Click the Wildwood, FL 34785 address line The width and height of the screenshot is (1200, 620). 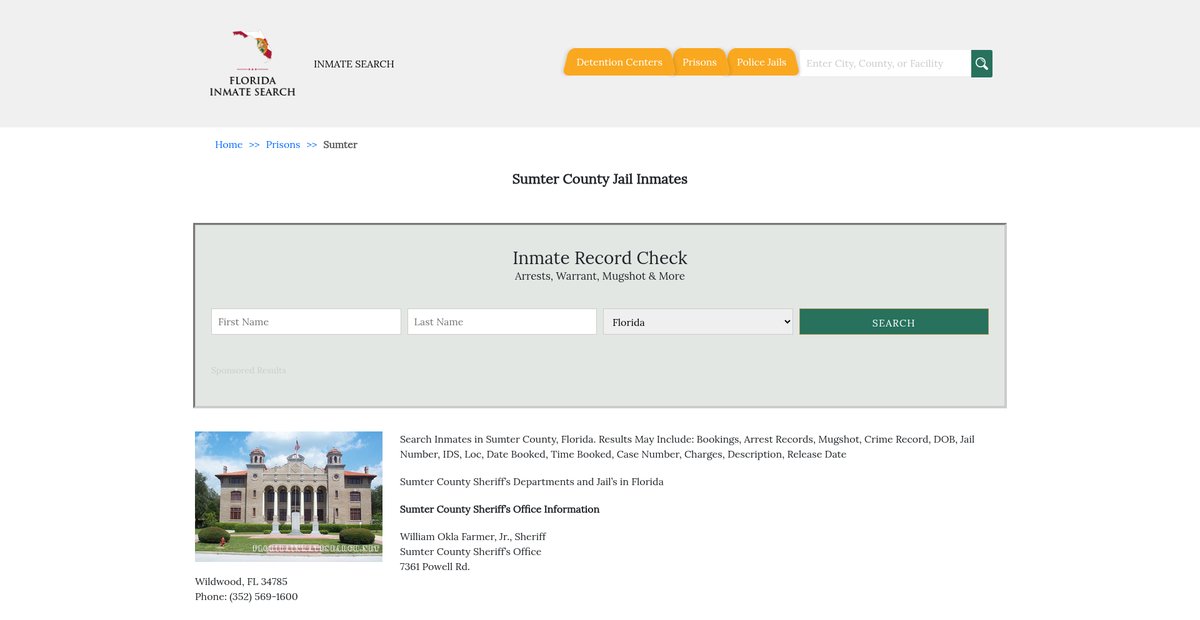[x=241, y=582]
